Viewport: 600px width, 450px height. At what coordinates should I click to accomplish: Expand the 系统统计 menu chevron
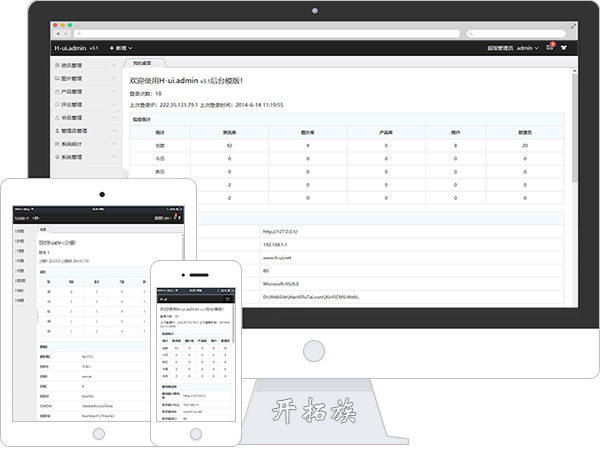point(114,144)
